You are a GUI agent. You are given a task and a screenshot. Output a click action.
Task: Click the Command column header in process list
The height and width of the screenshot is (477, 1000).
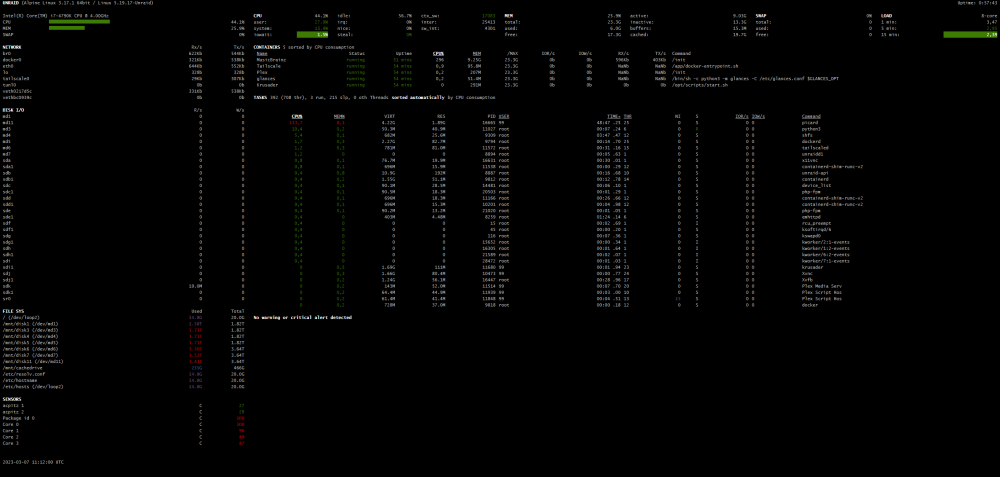[x=811, y=116]
